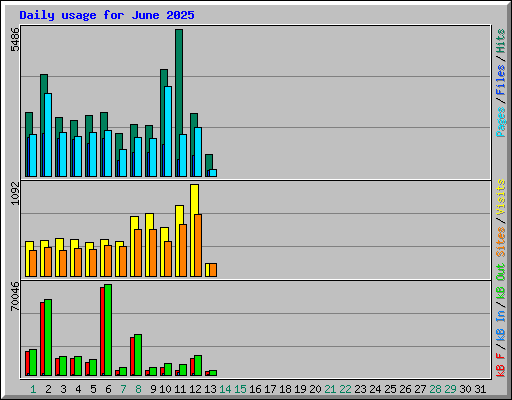Click the Pages legend label

point(500,122)
